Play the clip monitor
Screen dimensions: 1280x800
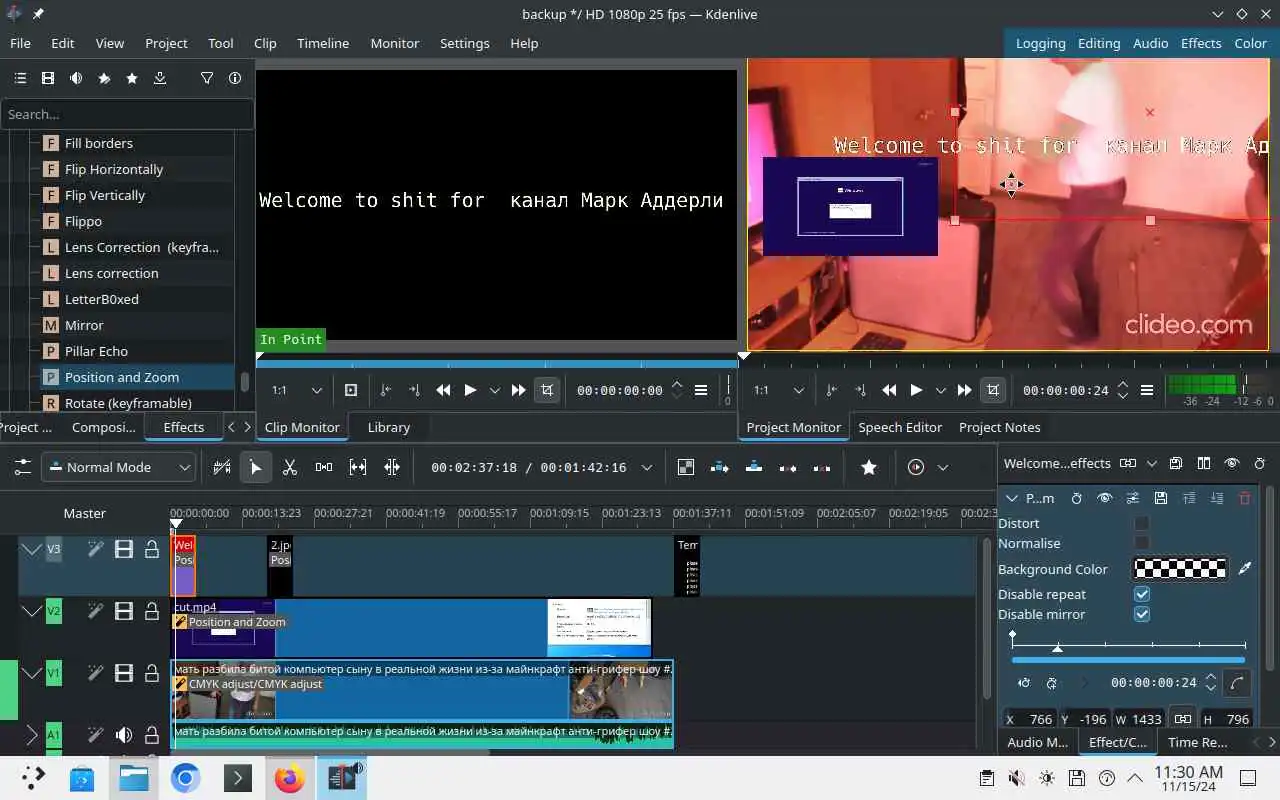coord(470,391)
